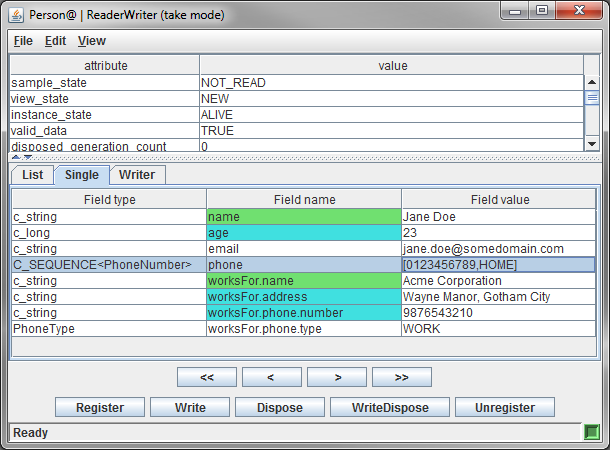Viewport: 610px width, 450px height.
Task: Select the sample_state attribute cell
Action: point(105,82)
